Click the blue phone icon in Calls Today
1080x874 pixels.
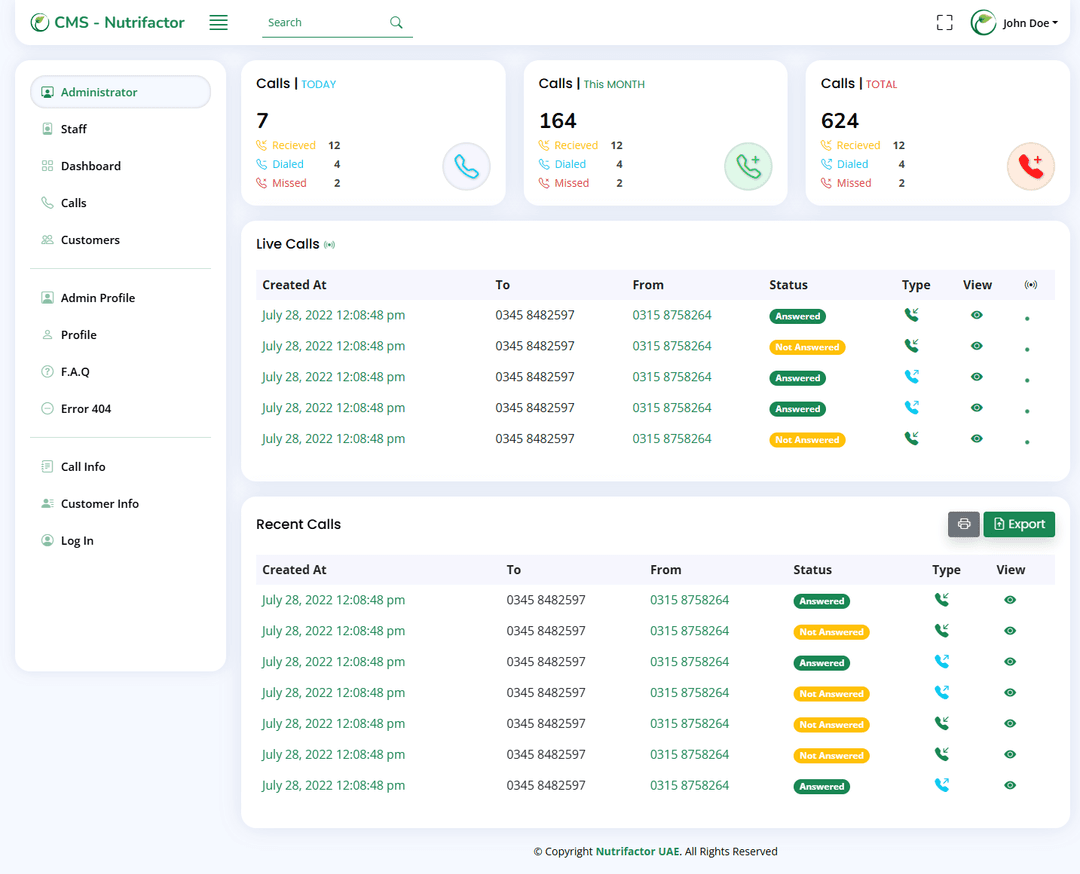(466, 167)
